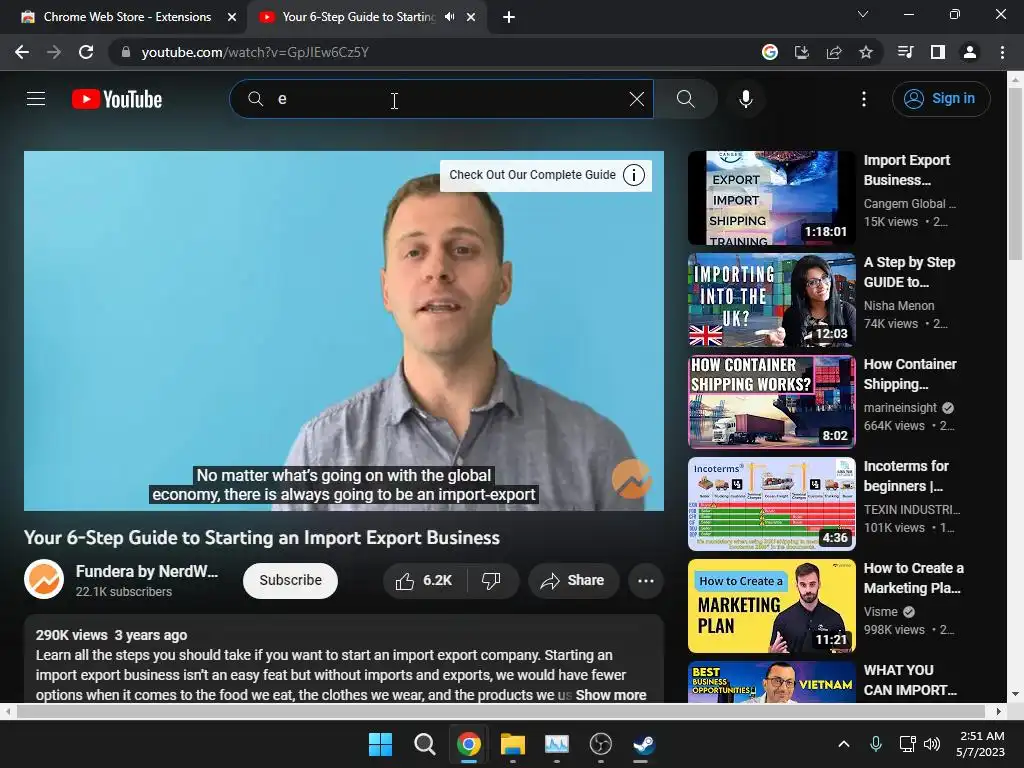Subscribe to Fundera channel
The height and width of the screenshot is (768, 1024).
(291, 581)
